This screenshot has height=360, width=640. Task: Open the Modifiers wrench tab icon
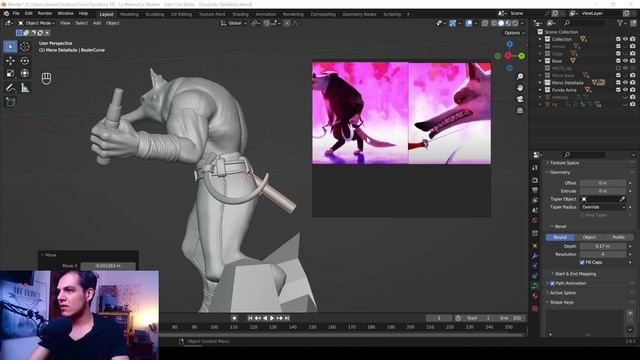[535, 256]
